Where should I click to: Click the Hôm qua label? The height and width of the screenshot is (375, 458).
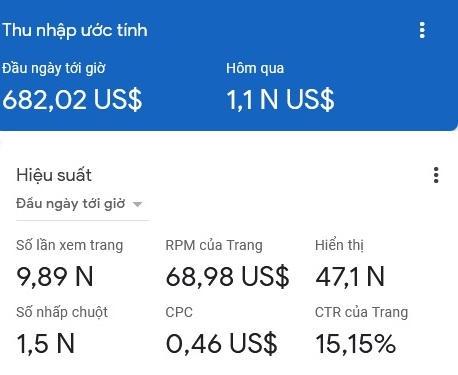click(255, 68)
